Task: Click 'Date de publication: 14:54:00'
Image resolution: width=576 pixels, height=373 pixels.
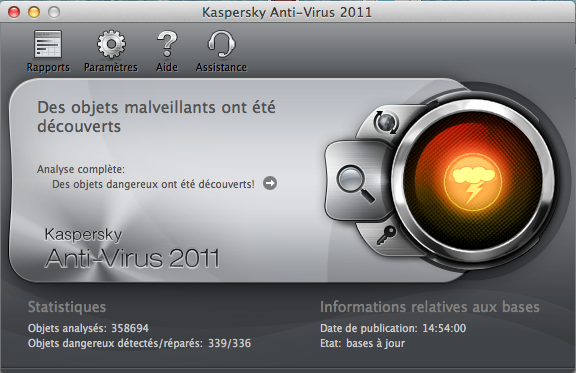Action: (x=393, y=328)
